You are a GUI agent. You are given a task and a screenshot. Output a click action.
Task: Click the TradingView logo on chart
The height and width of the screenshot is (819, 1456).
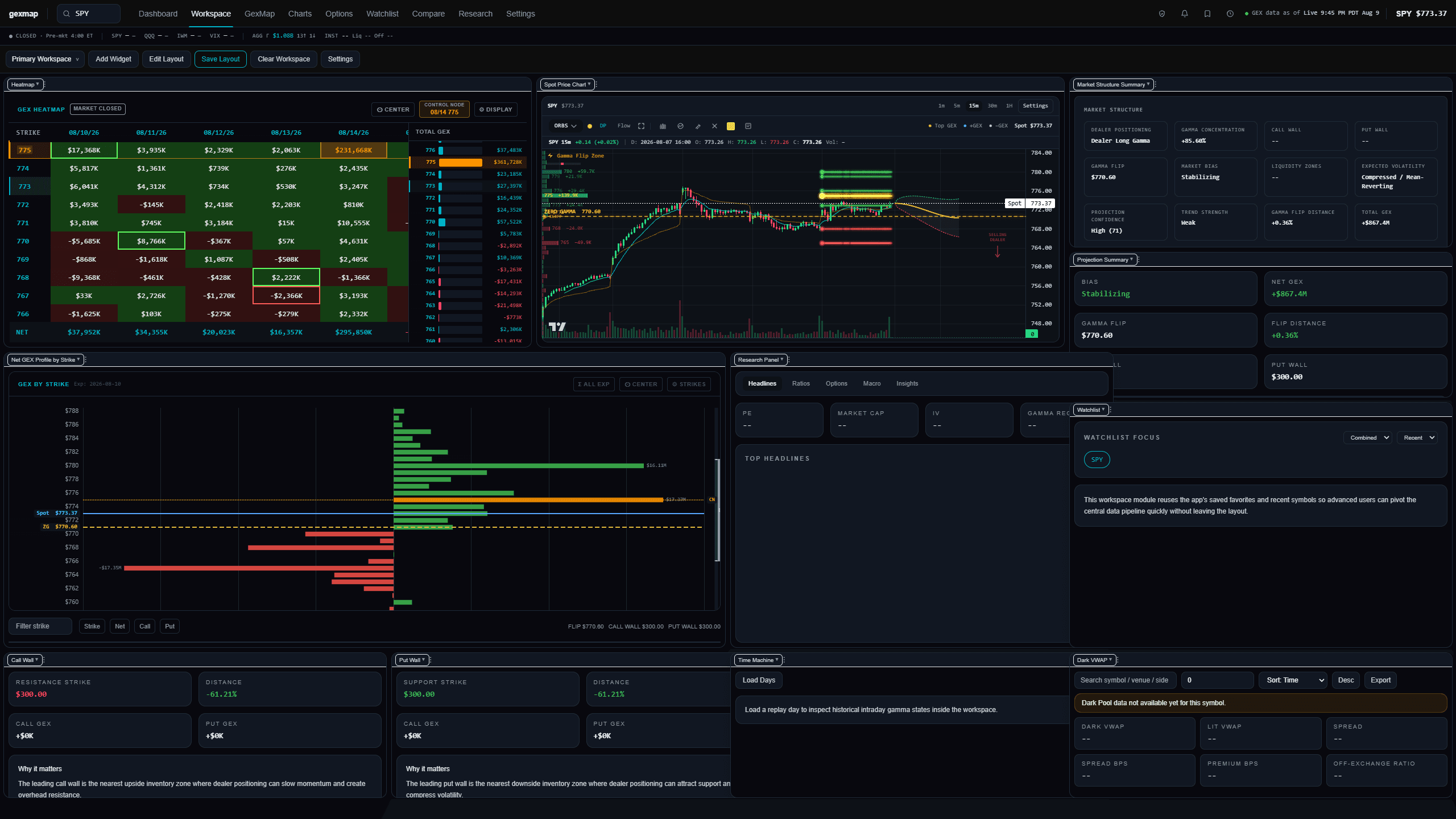pyautogui.click(x=557, y=326)
